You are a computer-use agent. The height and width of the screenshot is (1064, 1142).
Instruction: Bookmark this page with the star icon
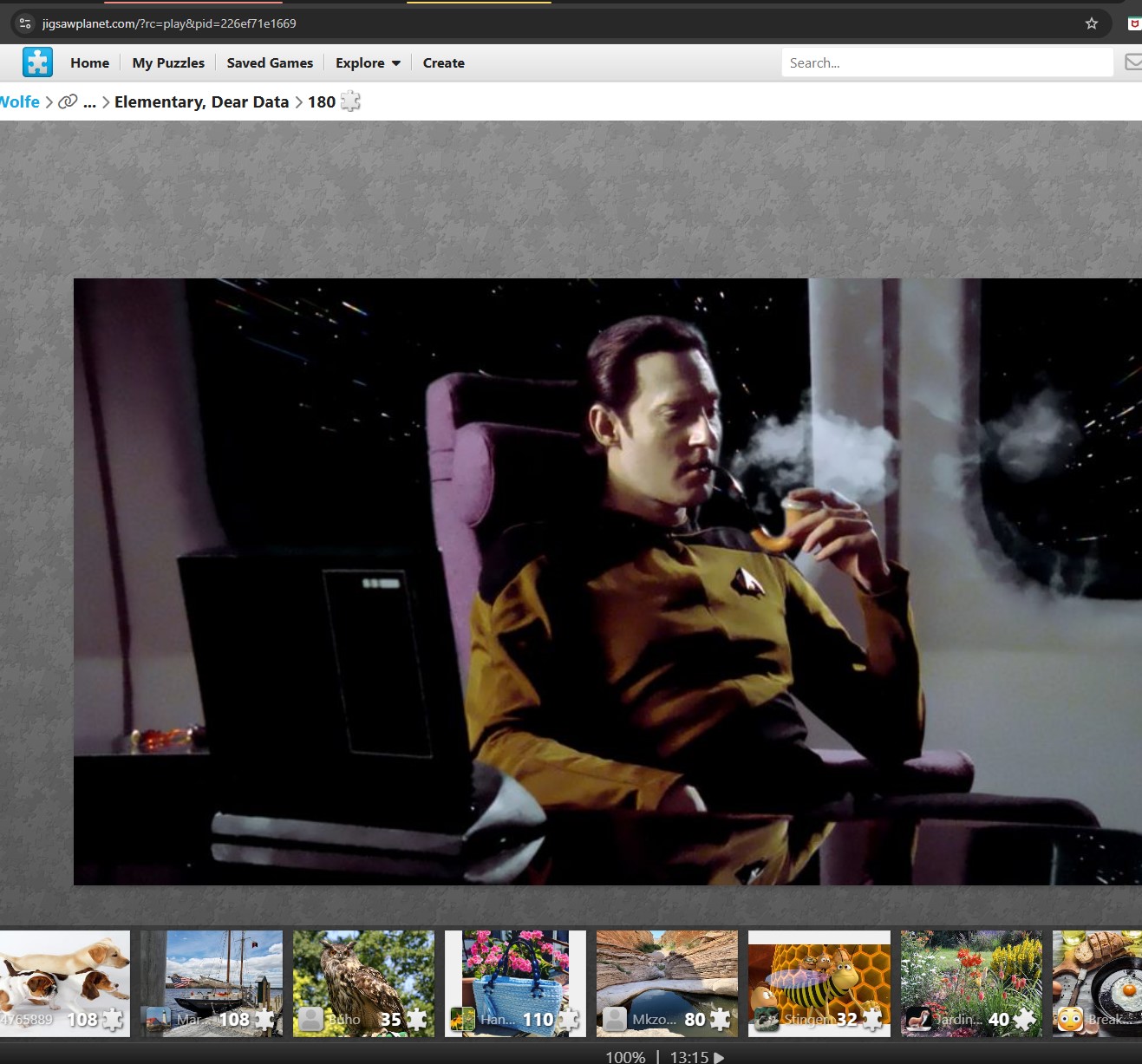click(x=1092, y=23)
